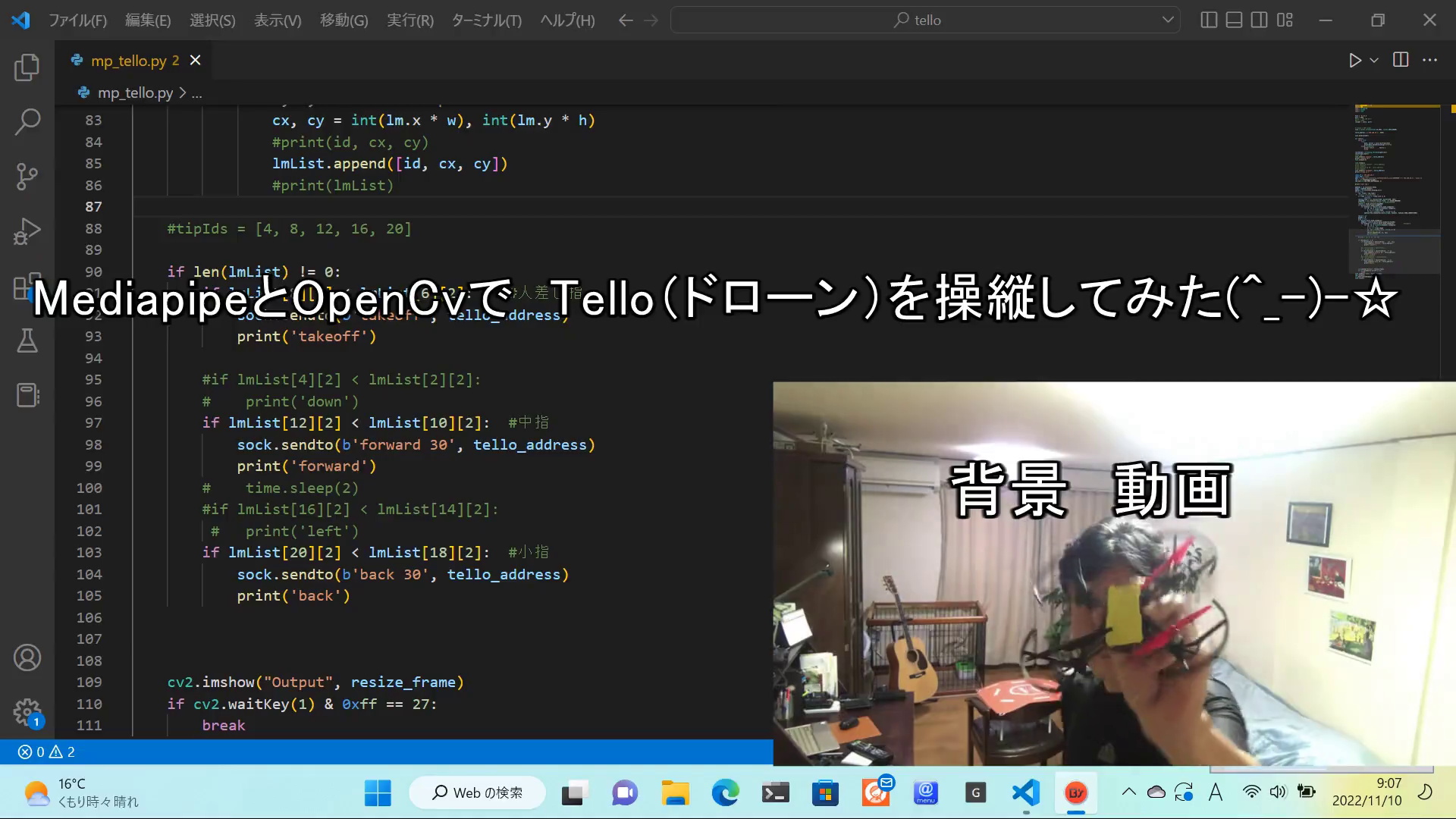The width and height of the screenshot is (1456, 819).
Task: Open Customize Layout options
Action: pyautogui.click(x=1285, y=20)
